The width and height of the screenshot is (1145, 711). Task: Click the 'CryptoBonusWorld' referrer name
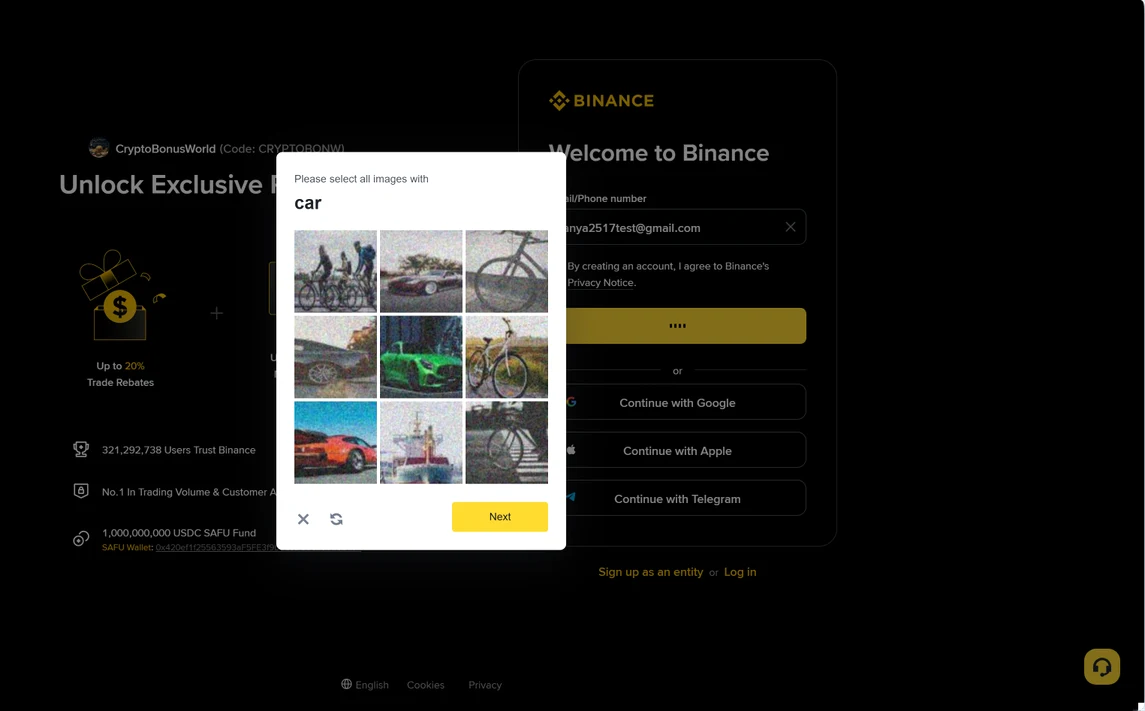pyautogui.click(x=165, y=148)
